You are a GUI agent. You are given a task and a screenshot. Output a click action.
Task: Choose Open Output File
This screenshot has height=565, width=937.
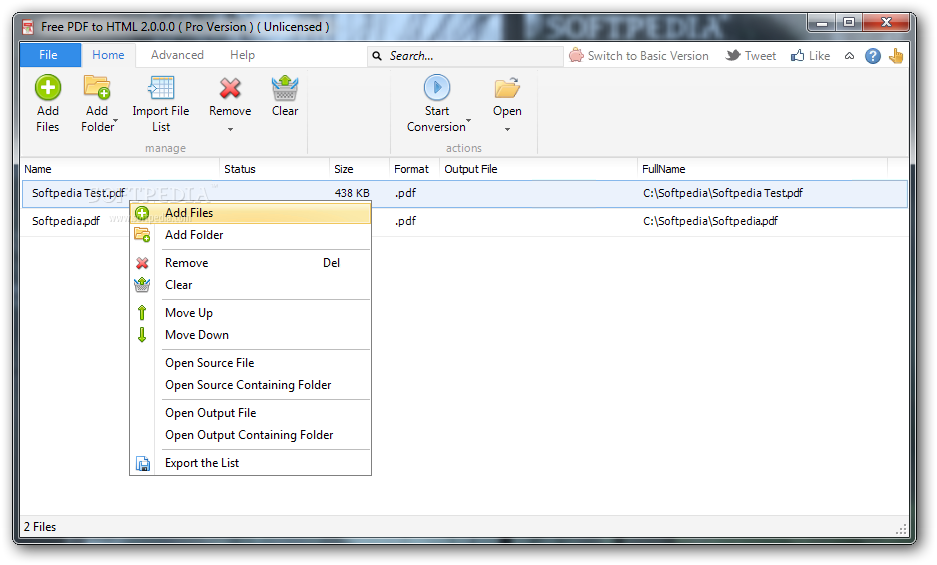pyautogui.click(x=210, y=413)
